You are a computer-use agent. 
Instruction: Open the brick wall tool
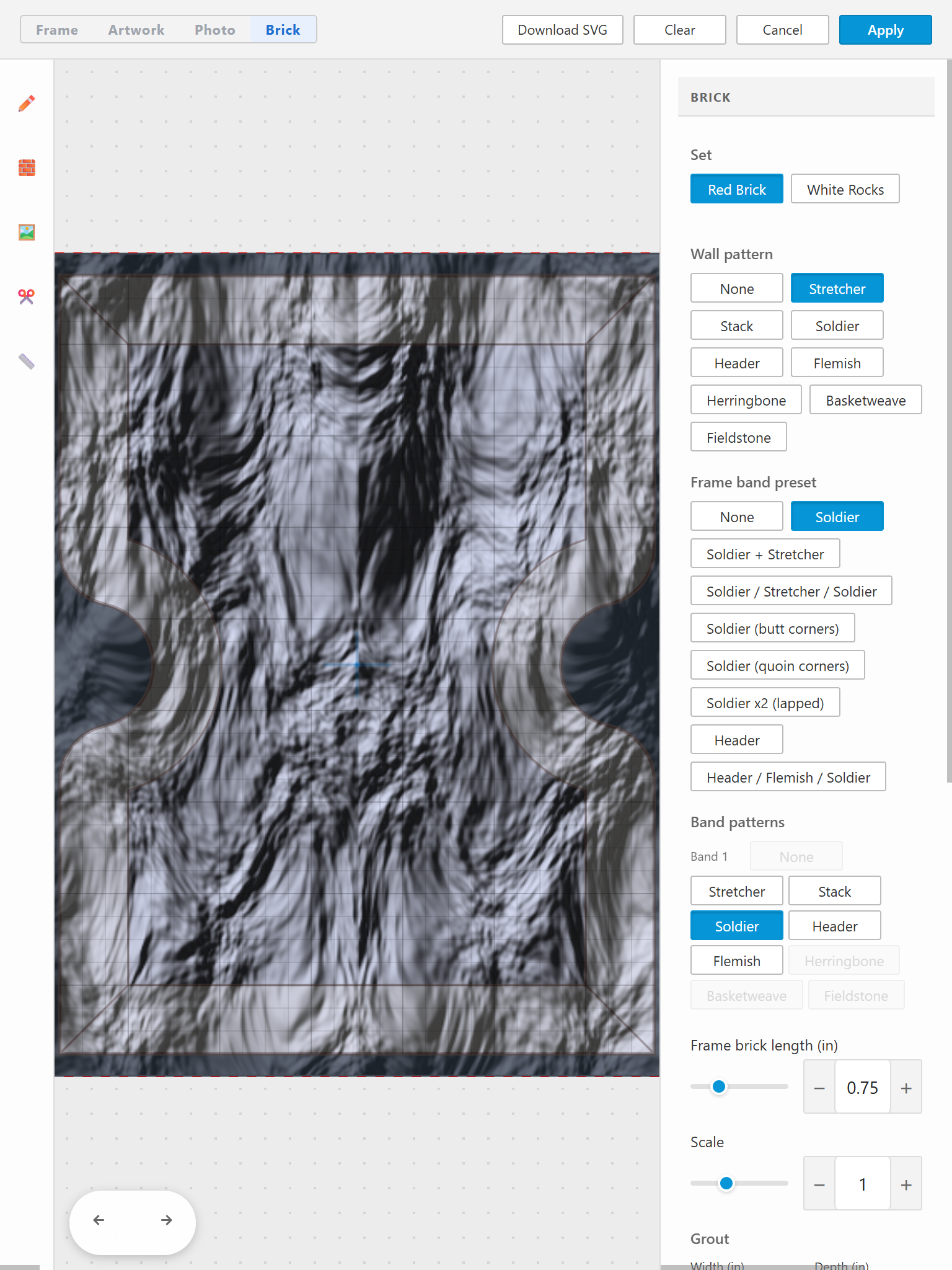27,167
